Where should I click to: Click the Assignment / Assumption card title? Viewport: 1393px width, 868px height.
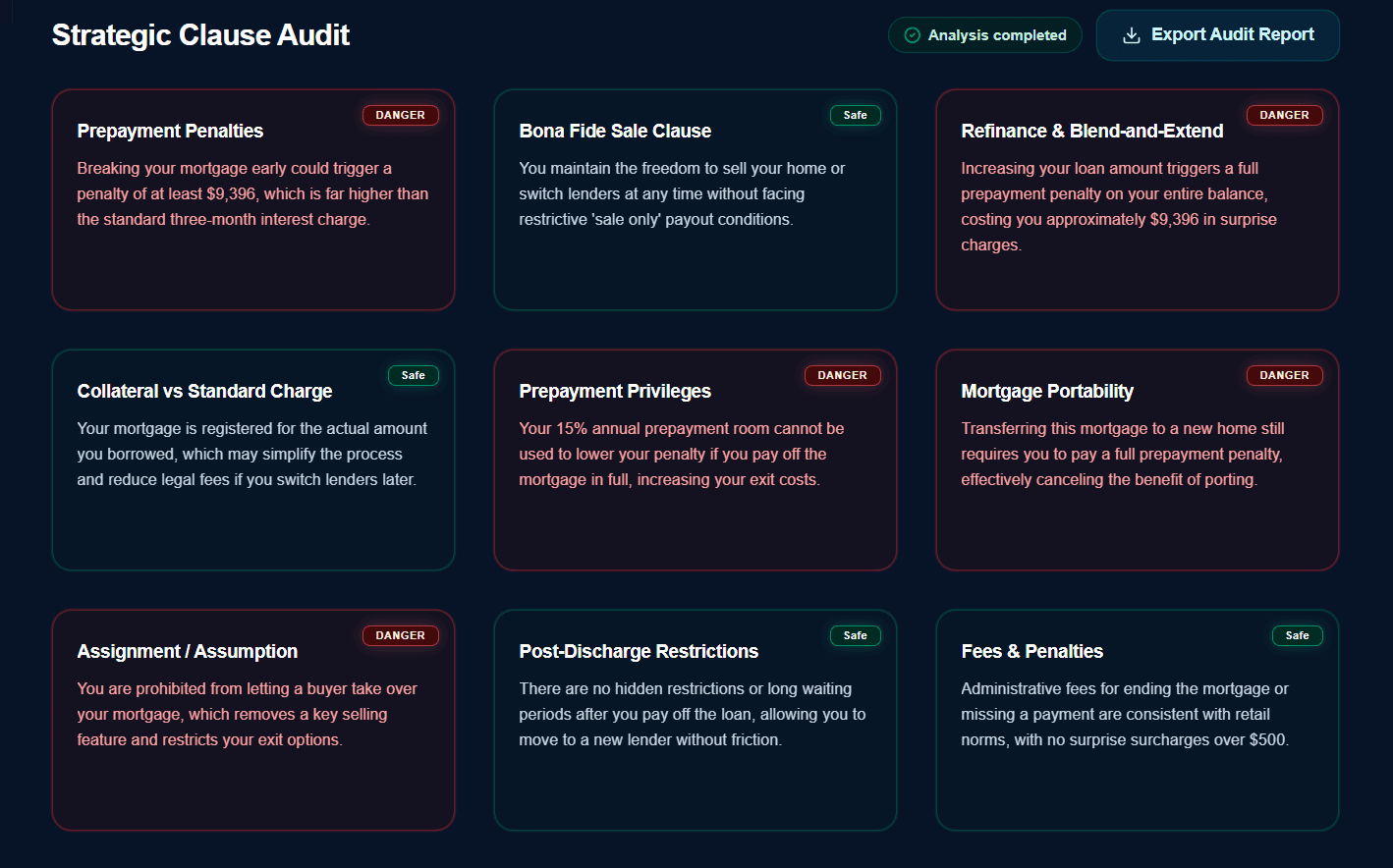tap(188, 651)
